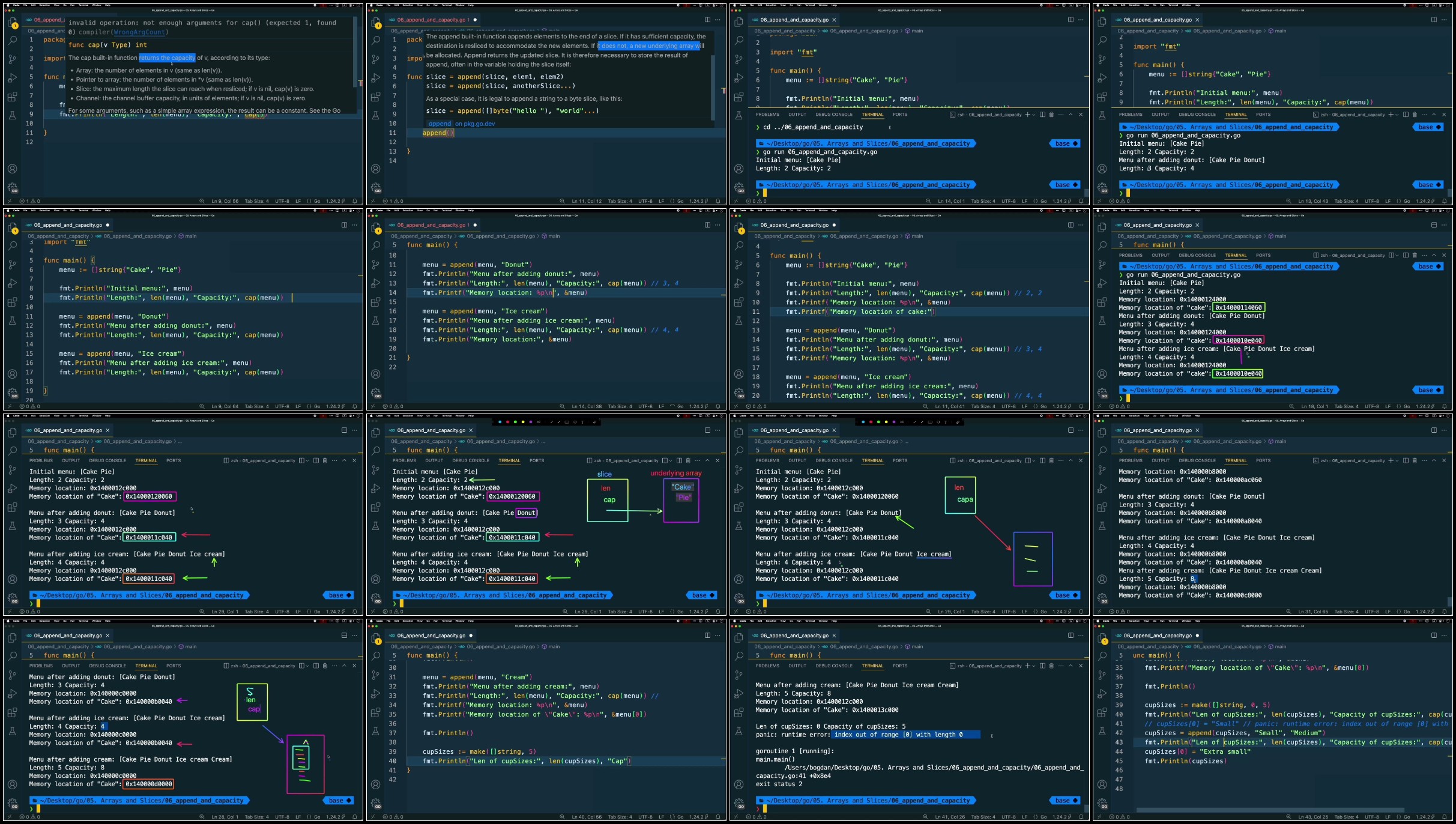Click the append docs tooltip vertical scrollbar
This screenshot has width=1456, height=824.
[713, 87]
